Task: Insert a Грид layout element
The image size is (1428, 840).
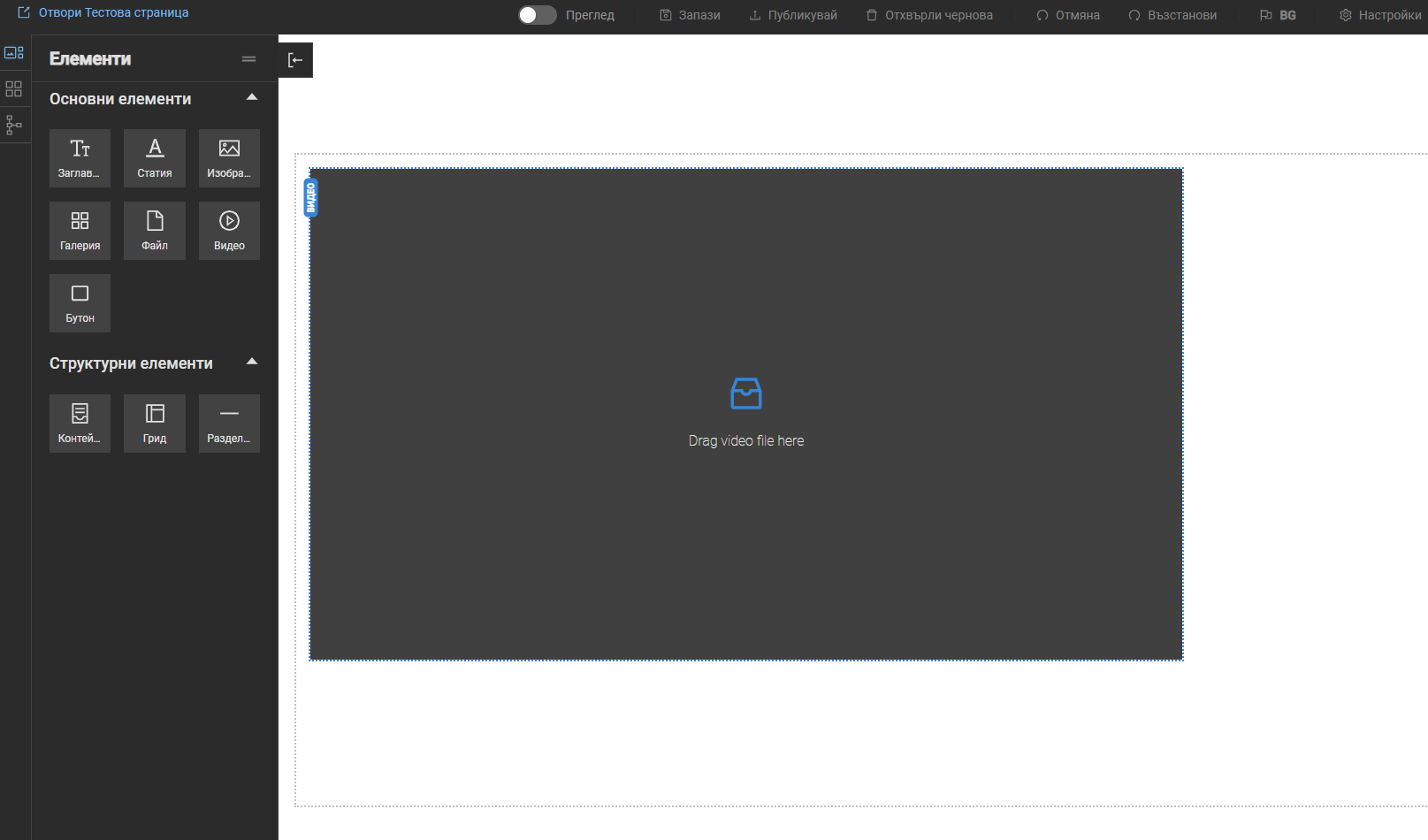Action: click(155, 423)
